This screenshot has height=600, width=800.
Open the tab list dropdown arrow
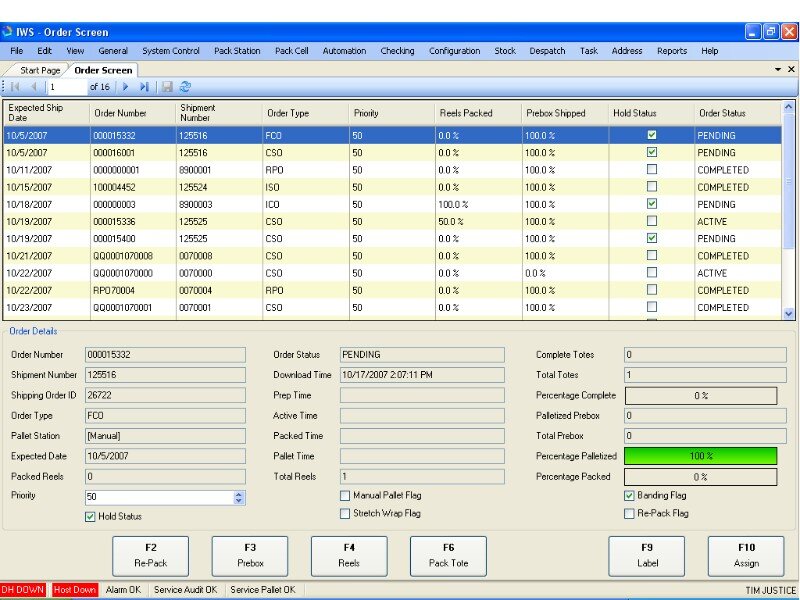pyautogui.click(x=778, y=69)
